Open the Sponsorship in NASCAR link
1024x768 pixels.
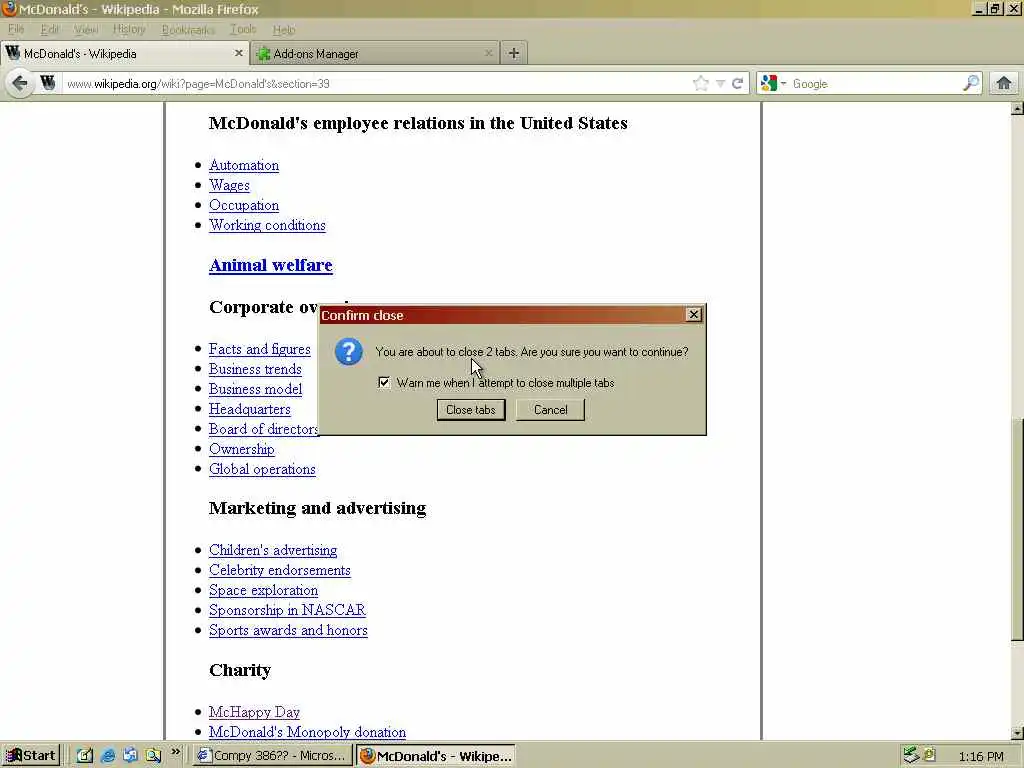(x=287, y=610)
